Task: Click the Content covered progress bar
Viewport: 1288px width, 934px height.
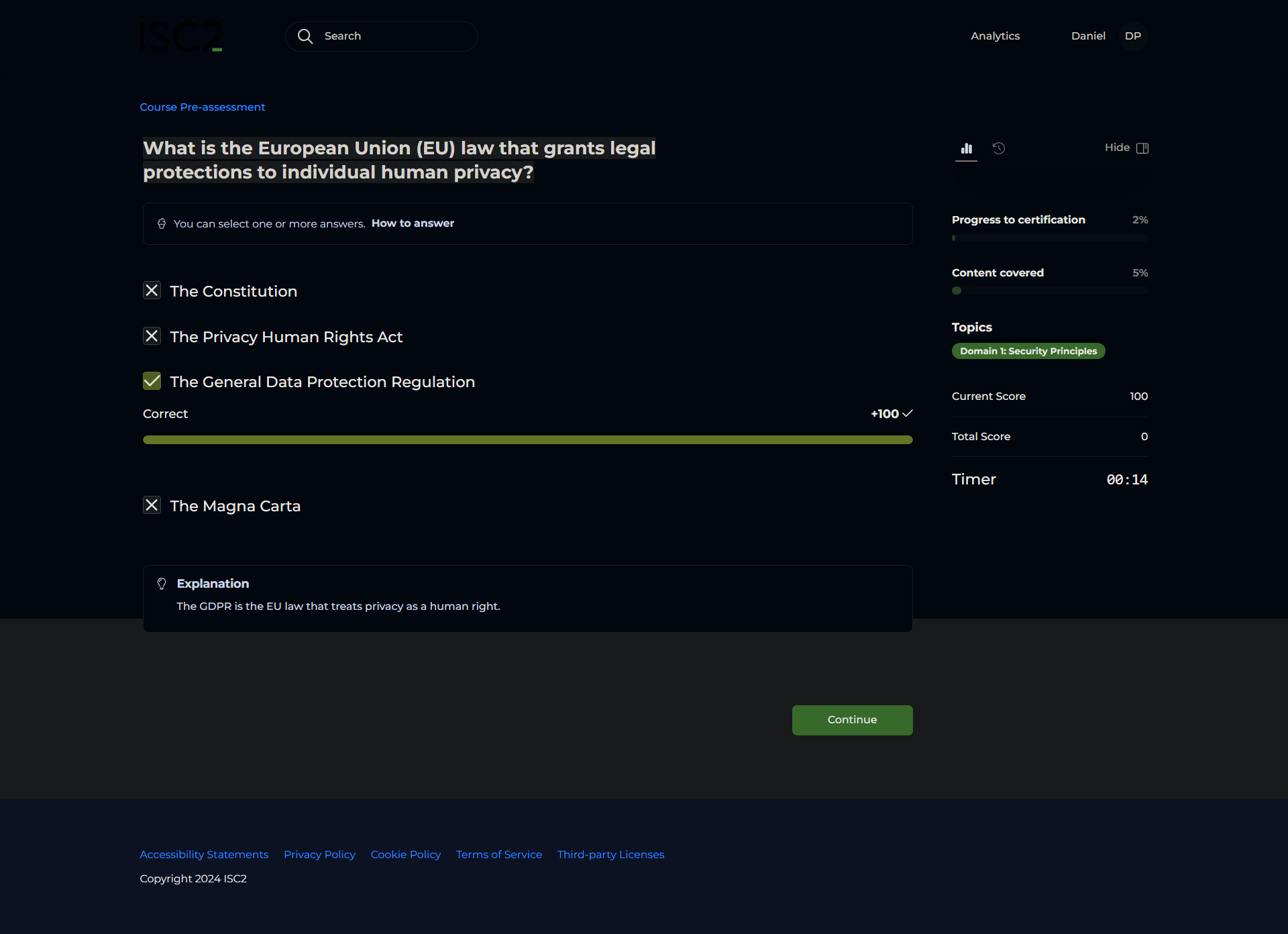Action: click(x=1049, y=291)
